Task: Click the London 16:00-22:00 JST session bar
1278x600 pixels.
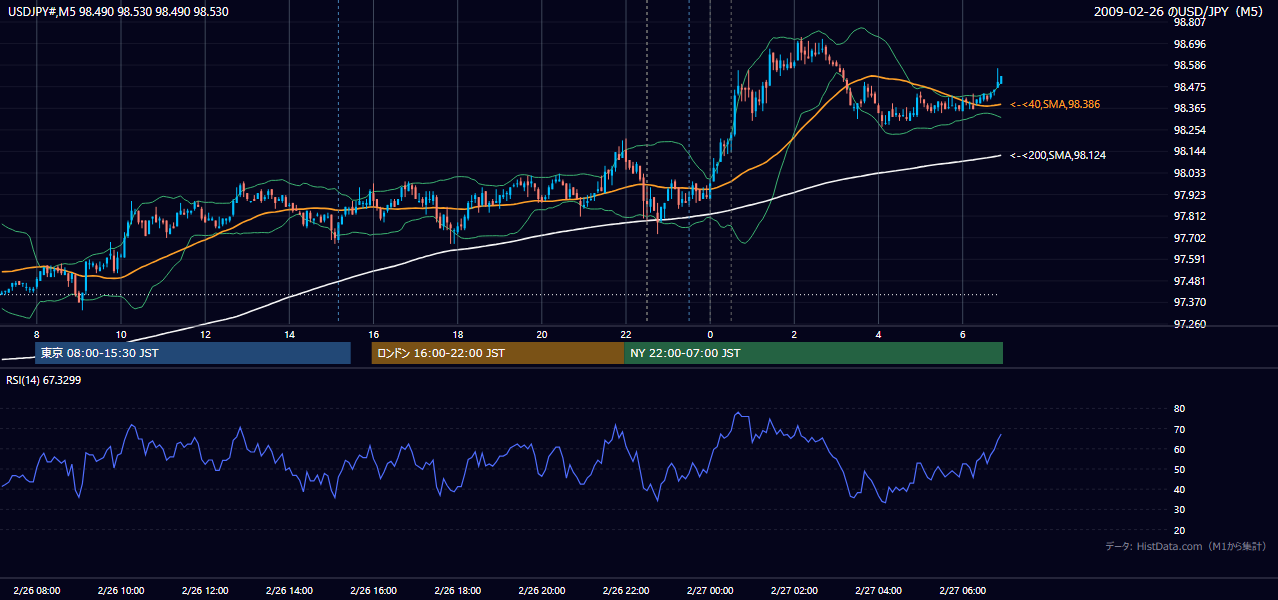Action: (x=497, y=353)
